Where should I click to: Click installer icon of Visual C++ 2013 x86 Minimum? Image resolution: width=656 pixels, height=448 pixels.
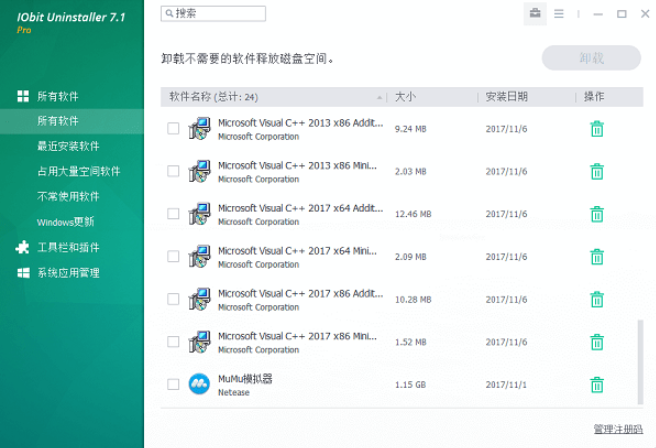pyautogui.click(x=199, y=171)
